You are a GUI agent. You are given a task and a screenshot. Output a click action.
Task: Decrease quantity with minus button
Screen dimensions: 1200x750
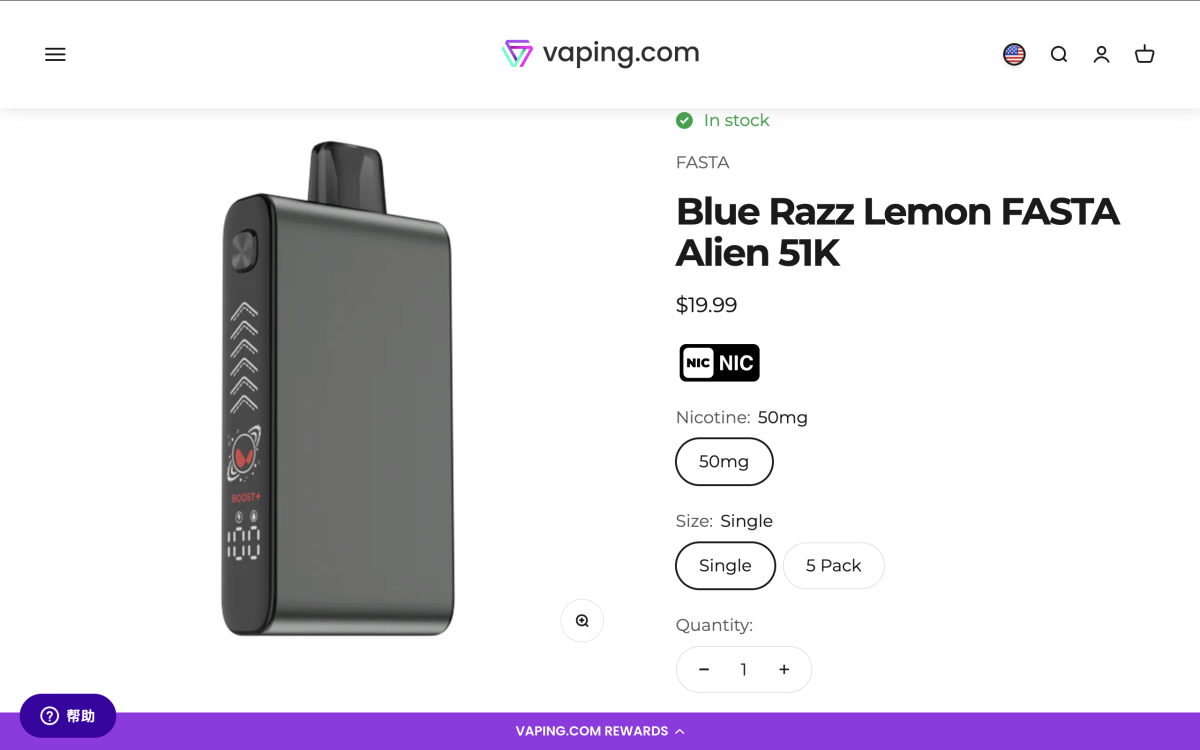click(704, 670)
